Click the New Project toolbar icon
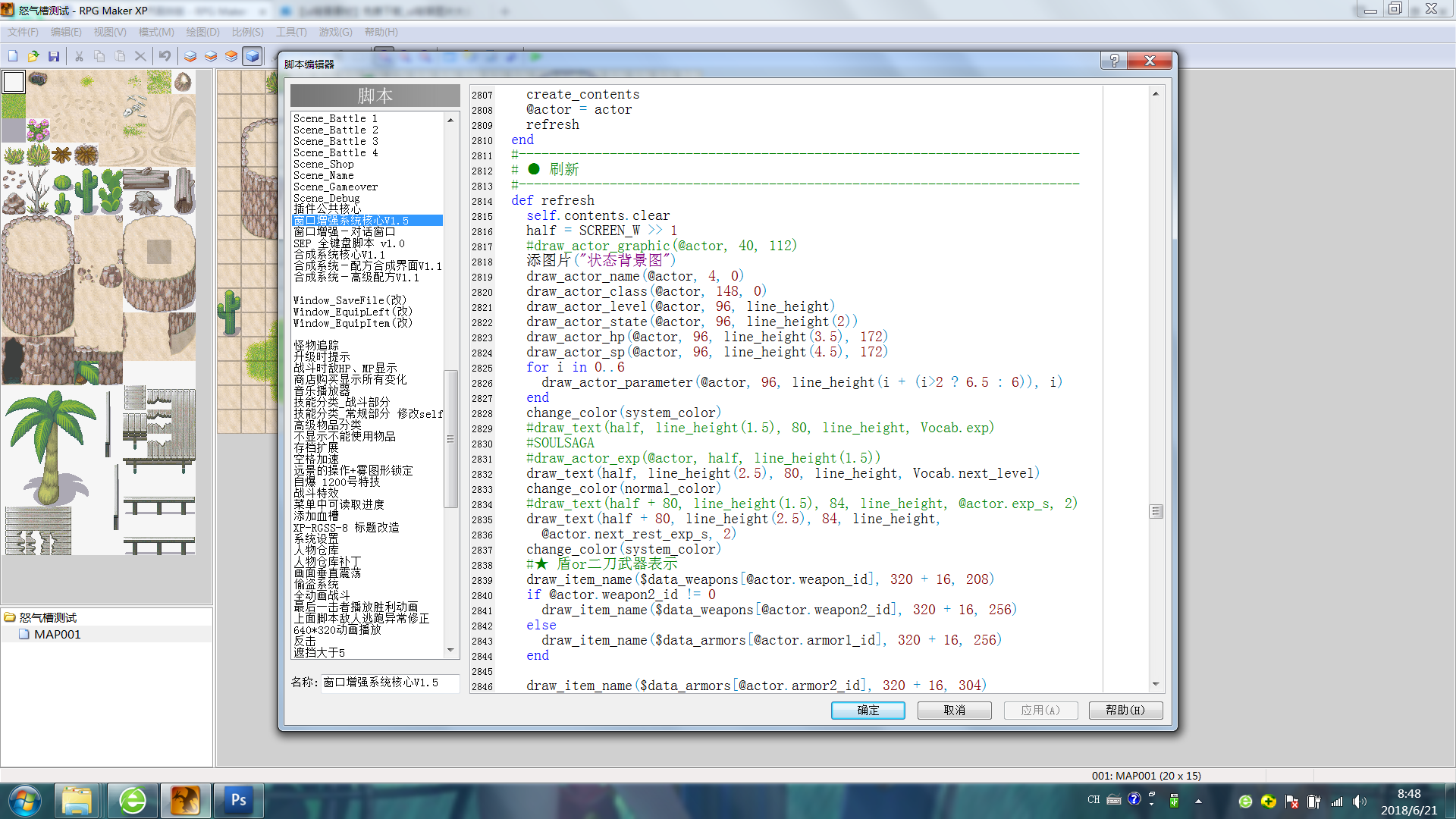The height and width of the screenshot is (819, 1456). tap(13, 56)
